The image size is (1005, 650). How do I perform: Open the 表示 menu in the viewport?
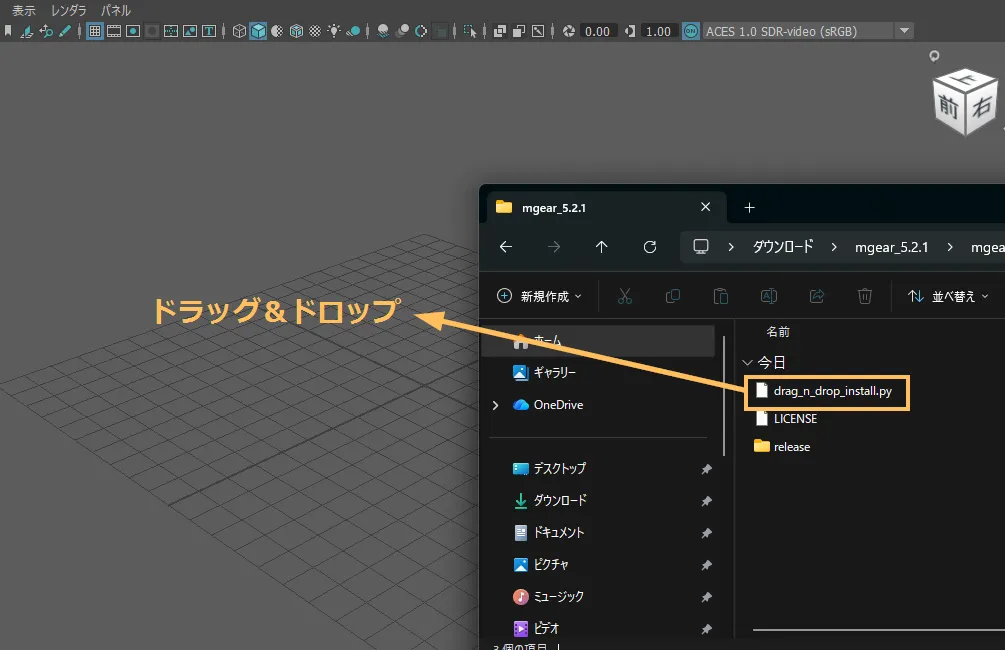coord(24,10)
